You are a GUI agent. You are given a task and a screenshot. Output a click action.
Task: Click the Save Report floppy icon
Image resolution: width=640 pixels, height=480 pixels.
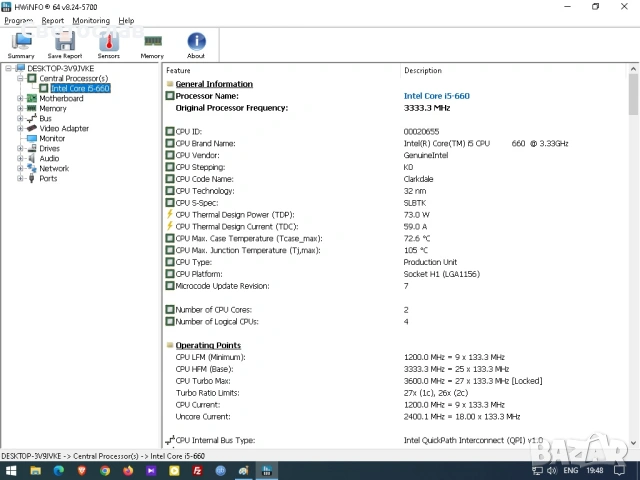[x=65, y=45]
